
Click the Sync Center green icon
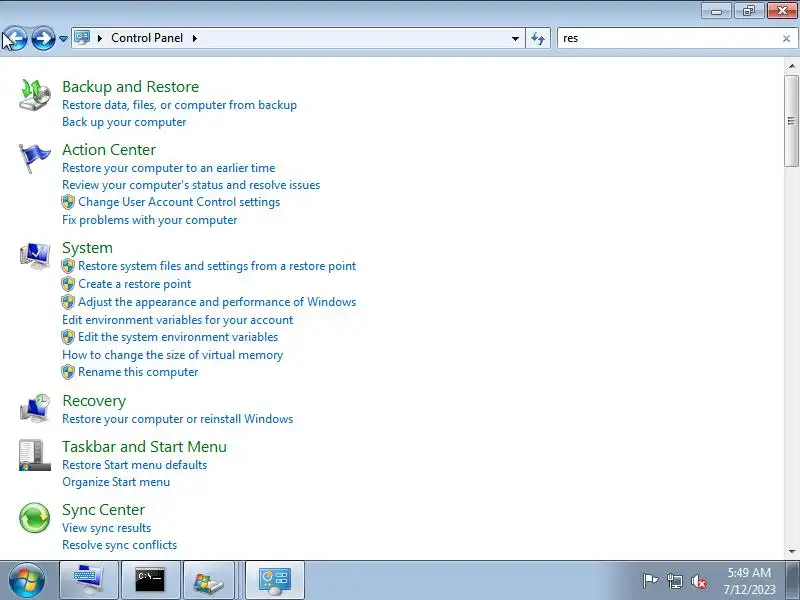point(35,518)
